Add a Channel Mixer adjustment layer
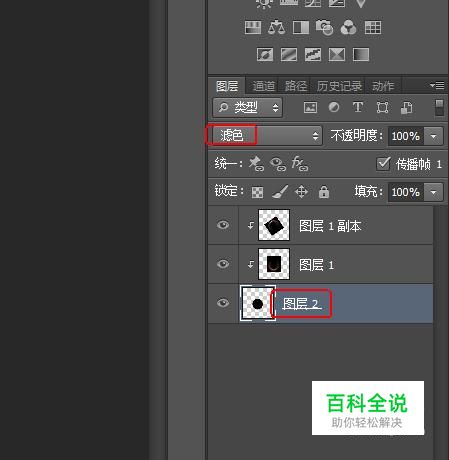This screenshot has width=449, height=460. 348,27
